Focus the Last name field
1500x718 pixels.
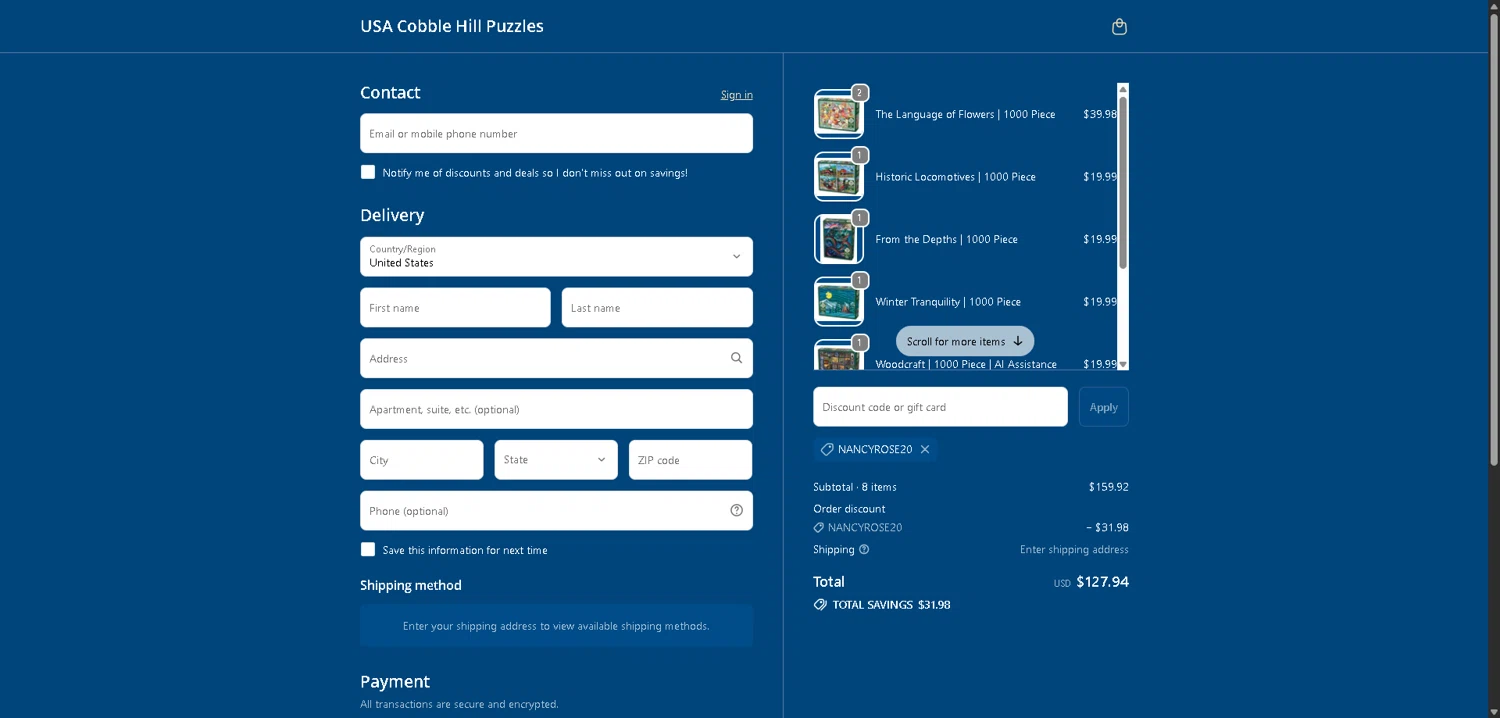[x=657, y=308]
